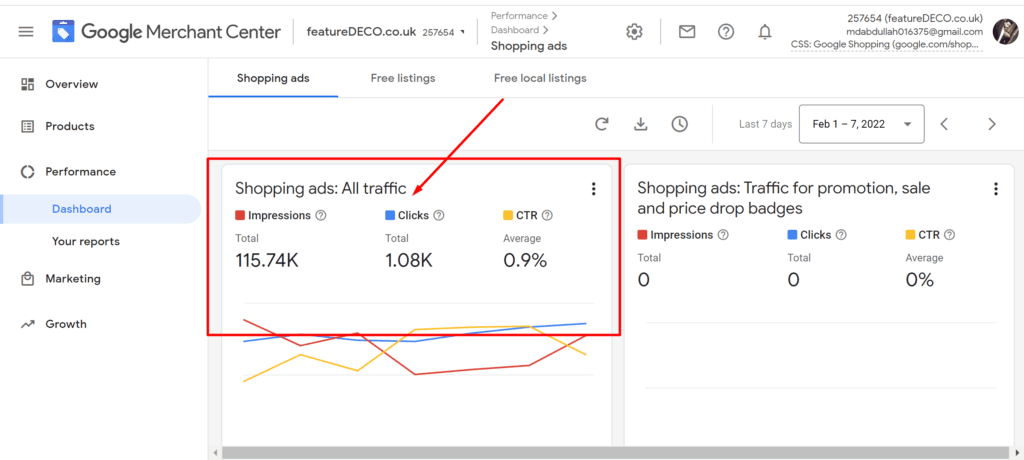Go to previous date range
The height and width of the screenshot is (460, 1024).
click(944, 124)
